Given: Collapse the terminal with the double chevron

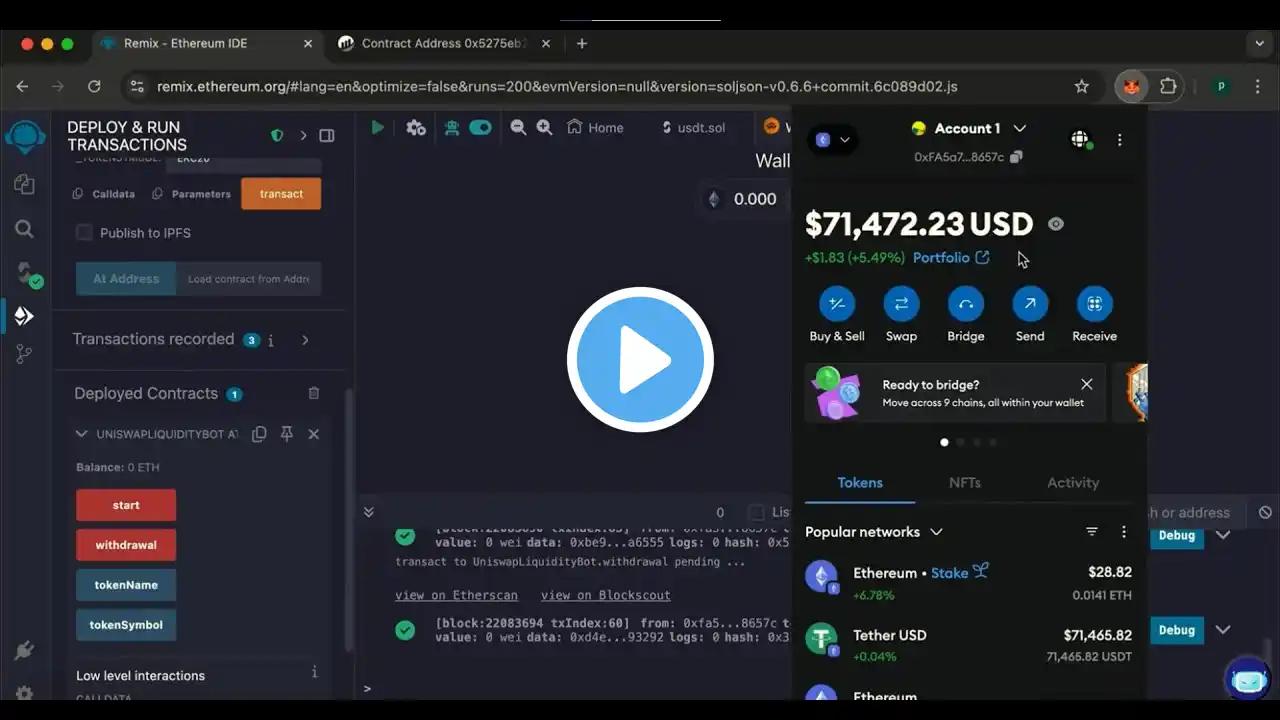Looking at the screenshot, I should tap(368, 512).
